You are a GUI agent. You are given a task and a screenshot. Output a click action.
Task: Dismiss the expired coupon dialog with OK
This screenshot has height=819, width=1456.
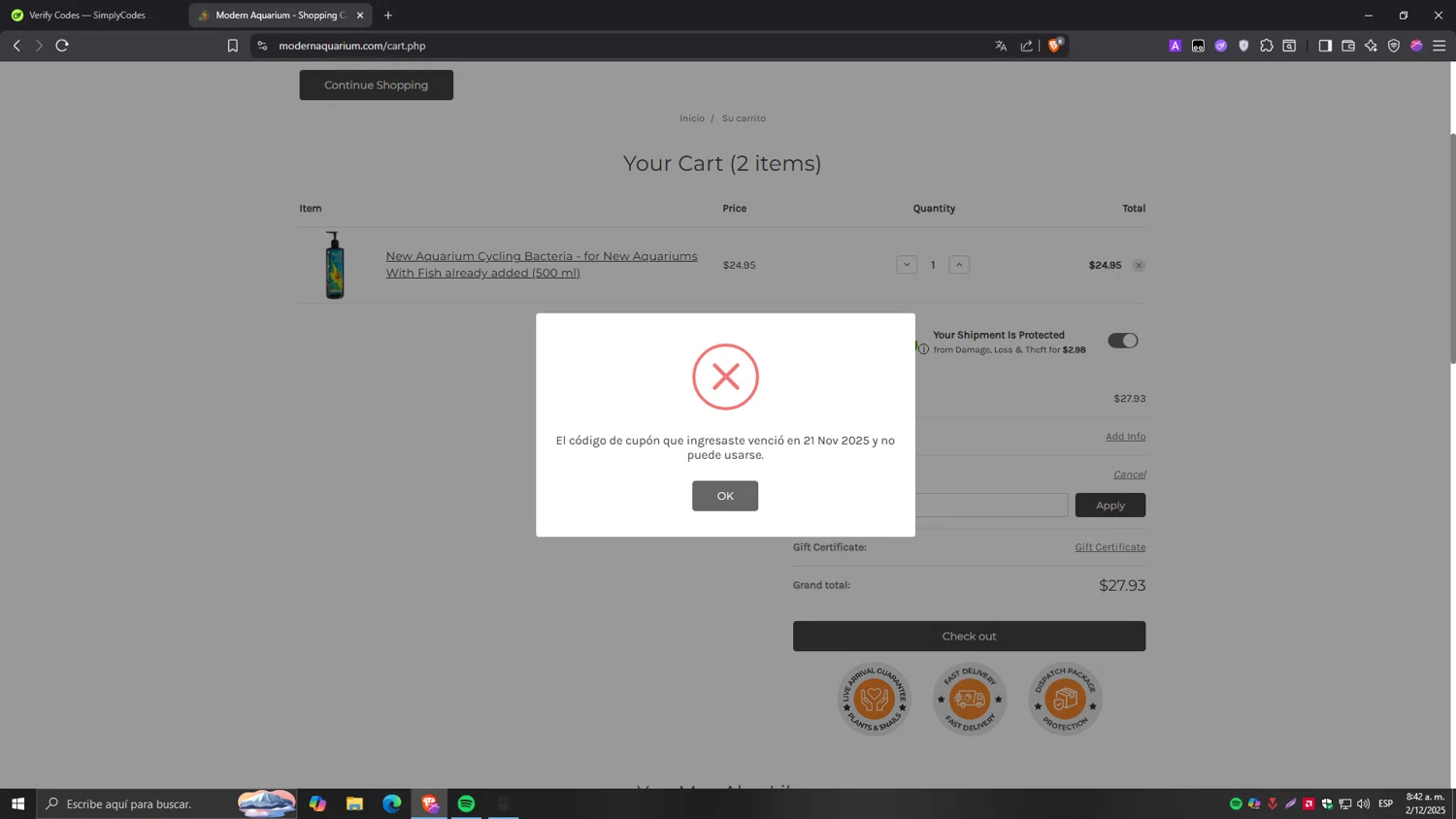click(x=725, y=496)
